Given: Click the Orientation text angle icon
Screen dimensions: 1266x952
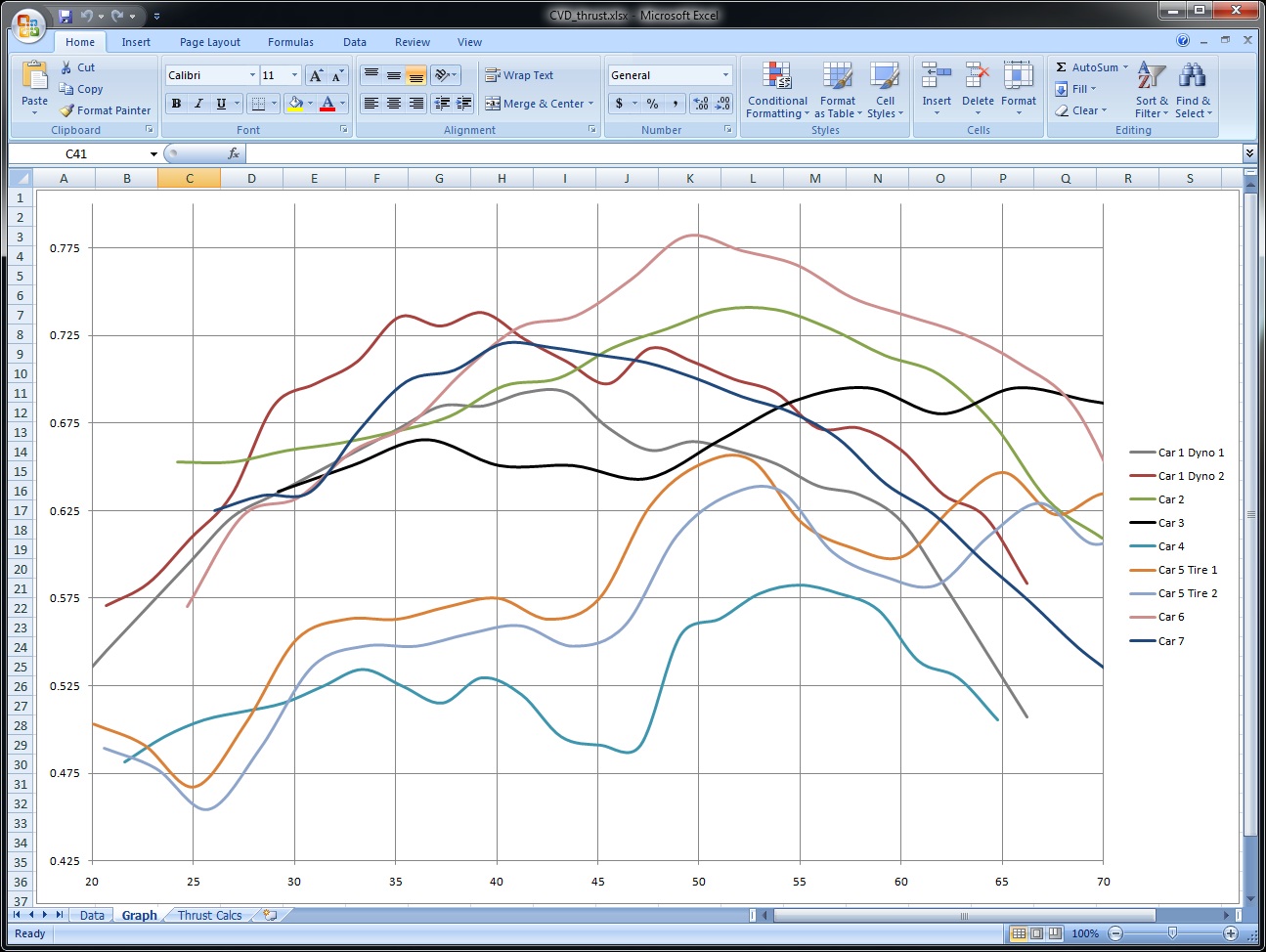Looking at the screenshot, I should (x=442, y=75).
